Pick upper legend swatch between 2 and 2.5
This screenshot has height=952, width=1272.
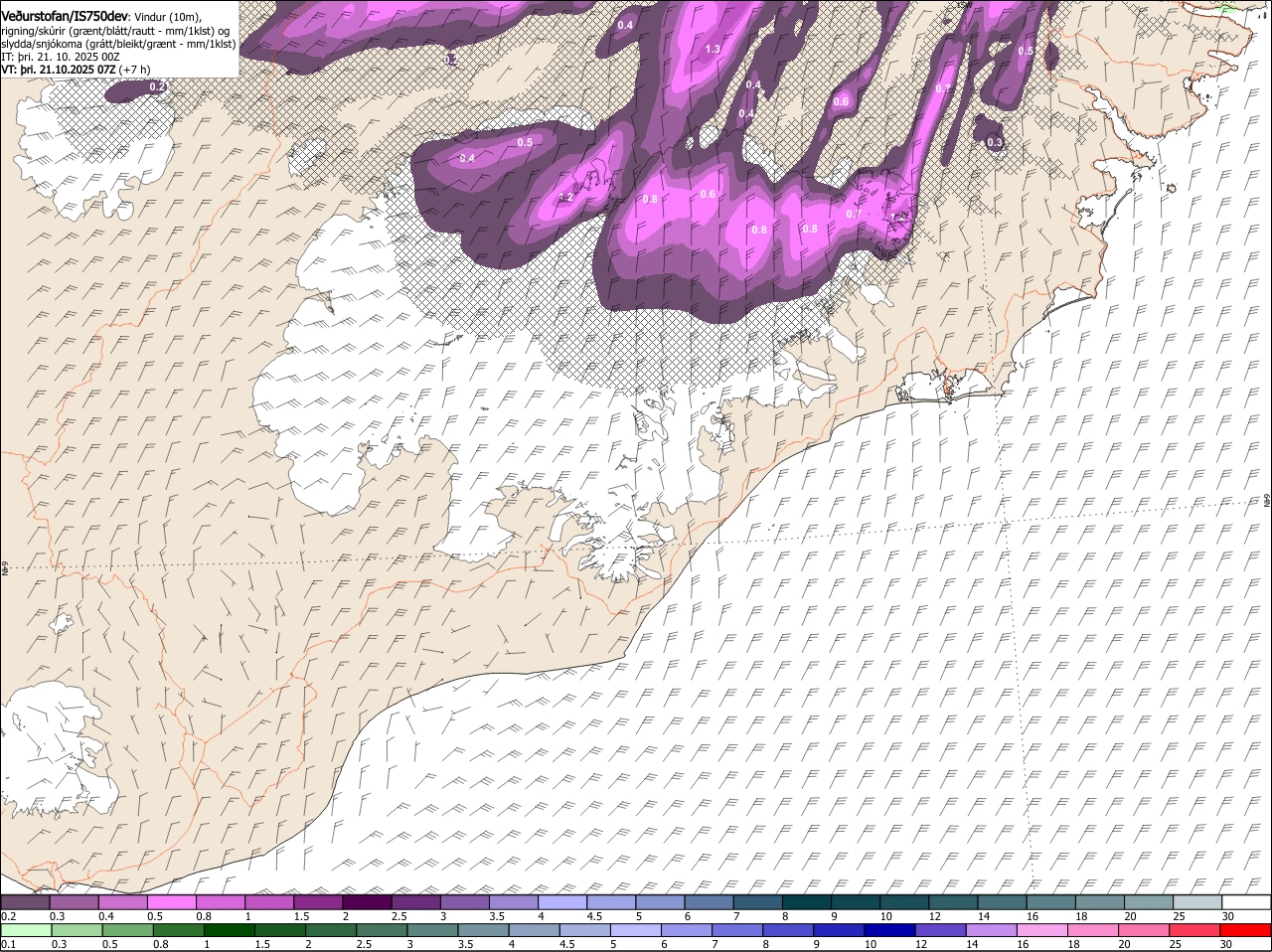368,902
